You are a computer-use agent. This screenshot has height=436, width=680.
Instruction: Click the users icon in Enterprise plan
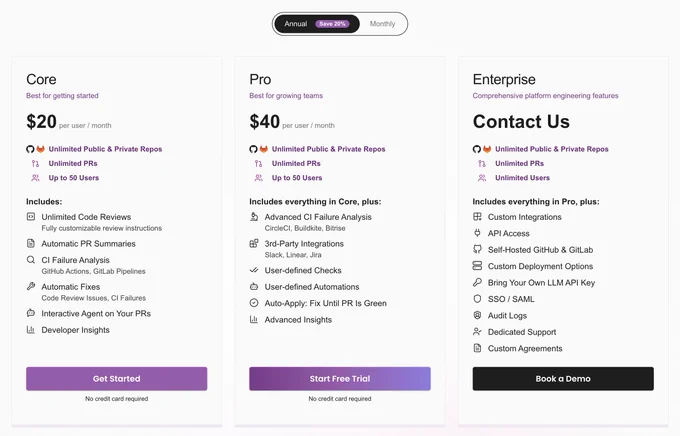[482, 178]
